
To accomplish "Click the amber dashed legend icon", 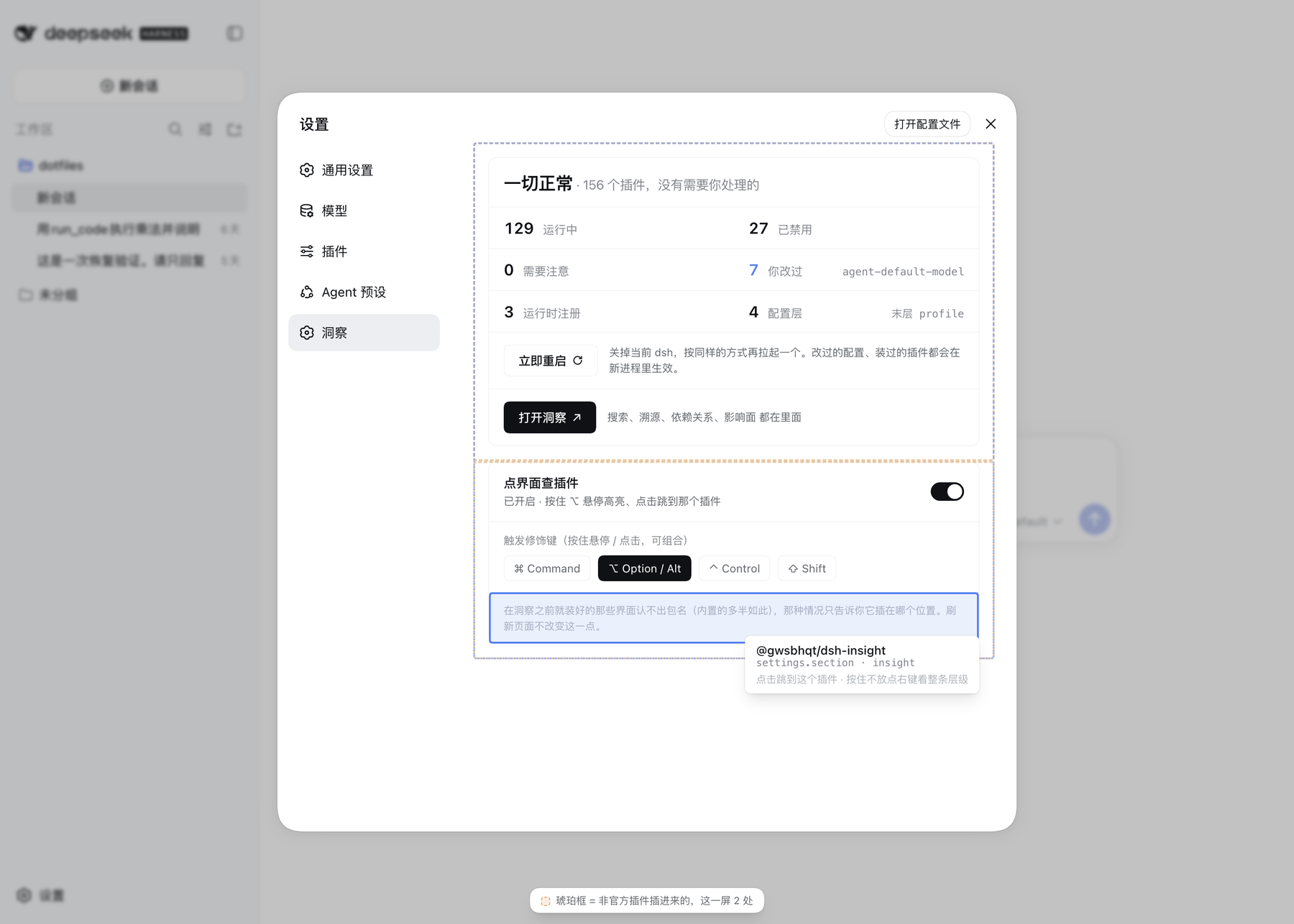I will tap(546, 901).
